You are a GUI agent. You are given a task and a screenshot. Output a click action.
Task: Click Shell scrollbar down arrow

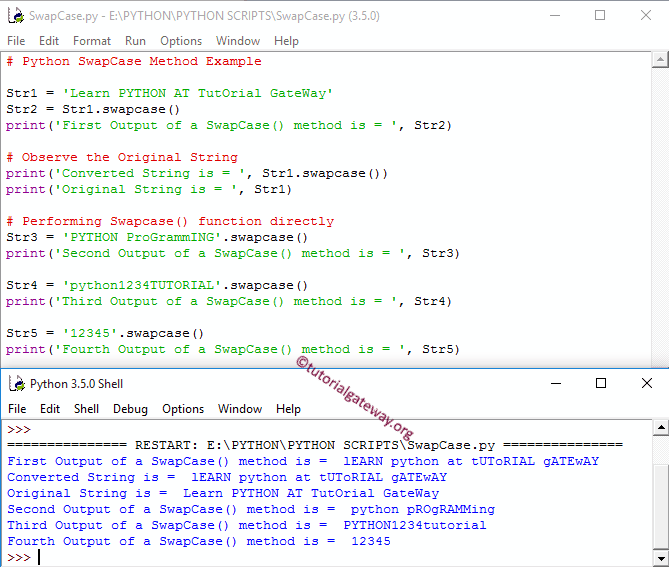point(661,558)
